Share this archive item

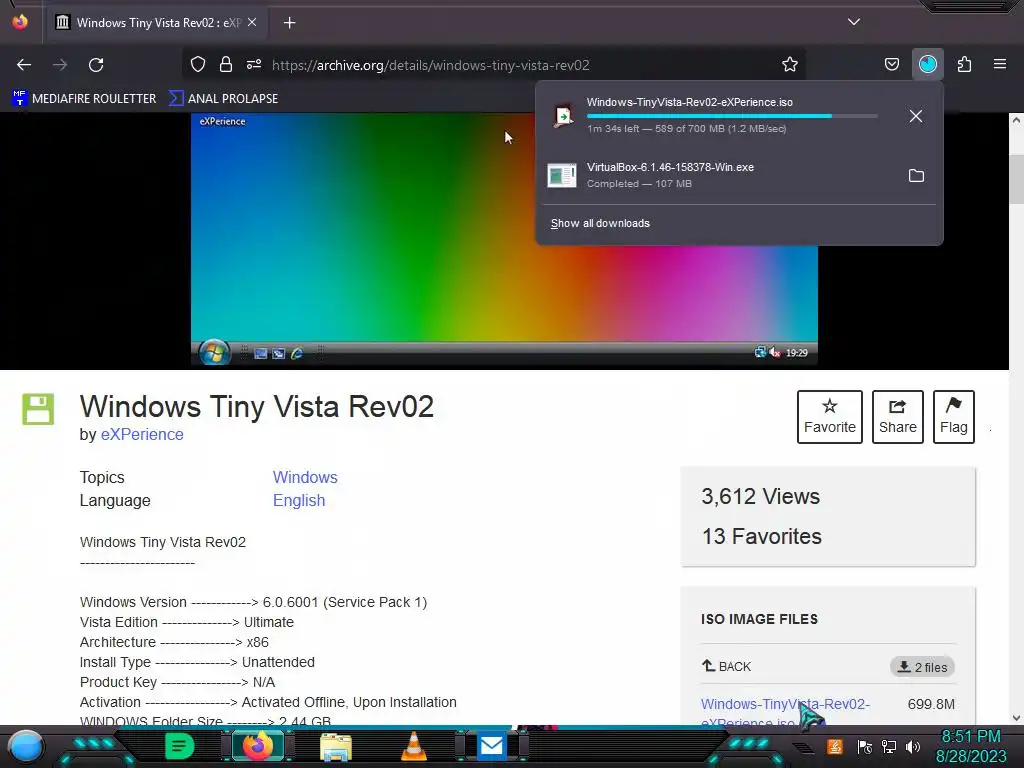(x=897, y=417)
